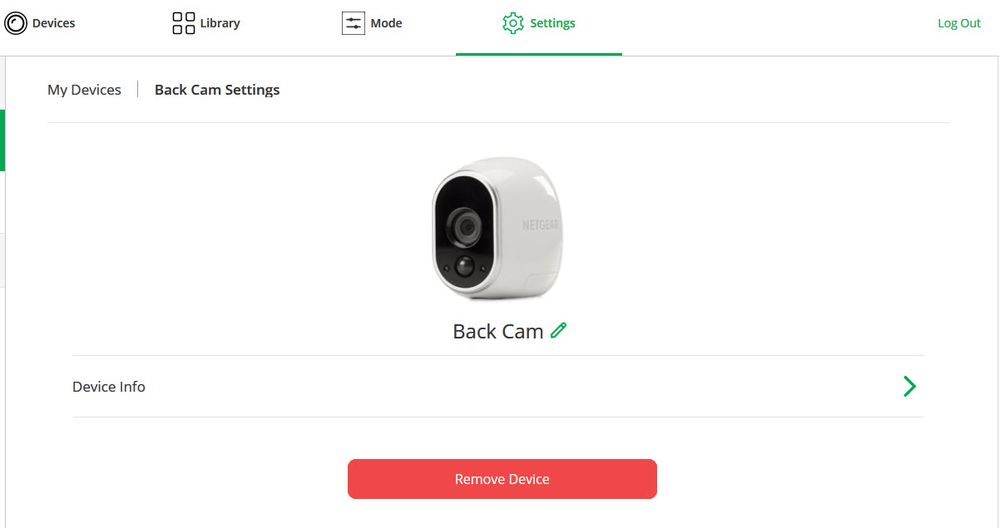999x528 pixels.
Task: Click the Devices circular camera icon
Action: coord(15,24)
